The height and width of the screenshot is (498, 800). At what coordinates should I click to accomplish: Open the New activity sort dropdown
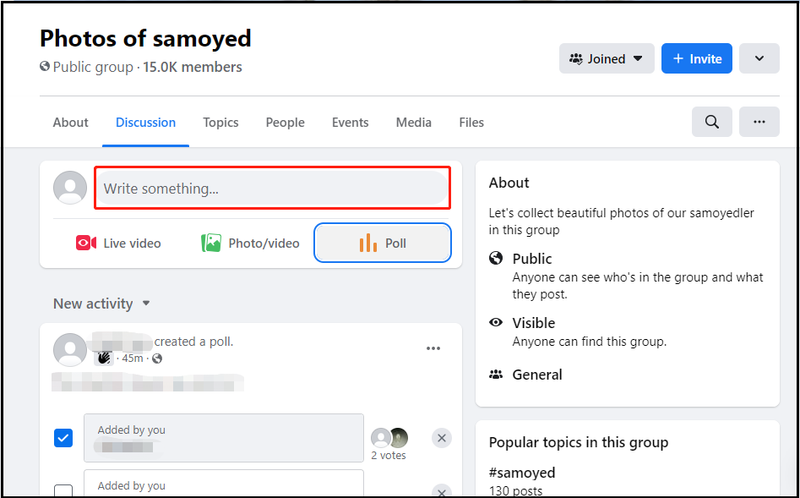pyautogui.click(x=102, y=304)
